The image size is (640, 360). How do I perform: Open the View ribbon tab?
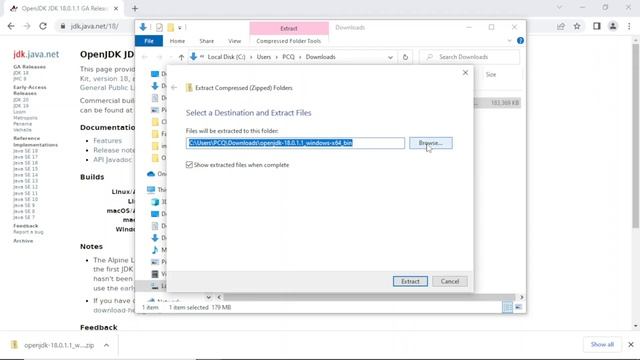[235, 41]
